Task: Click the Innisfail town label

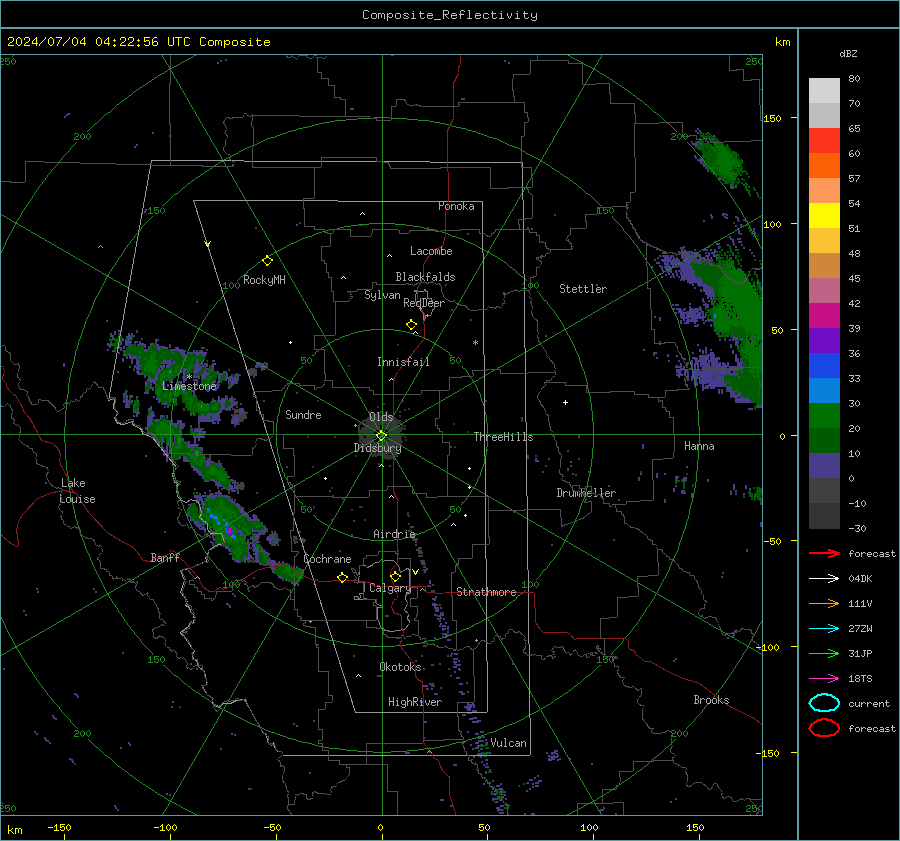Action: point(403,362)
